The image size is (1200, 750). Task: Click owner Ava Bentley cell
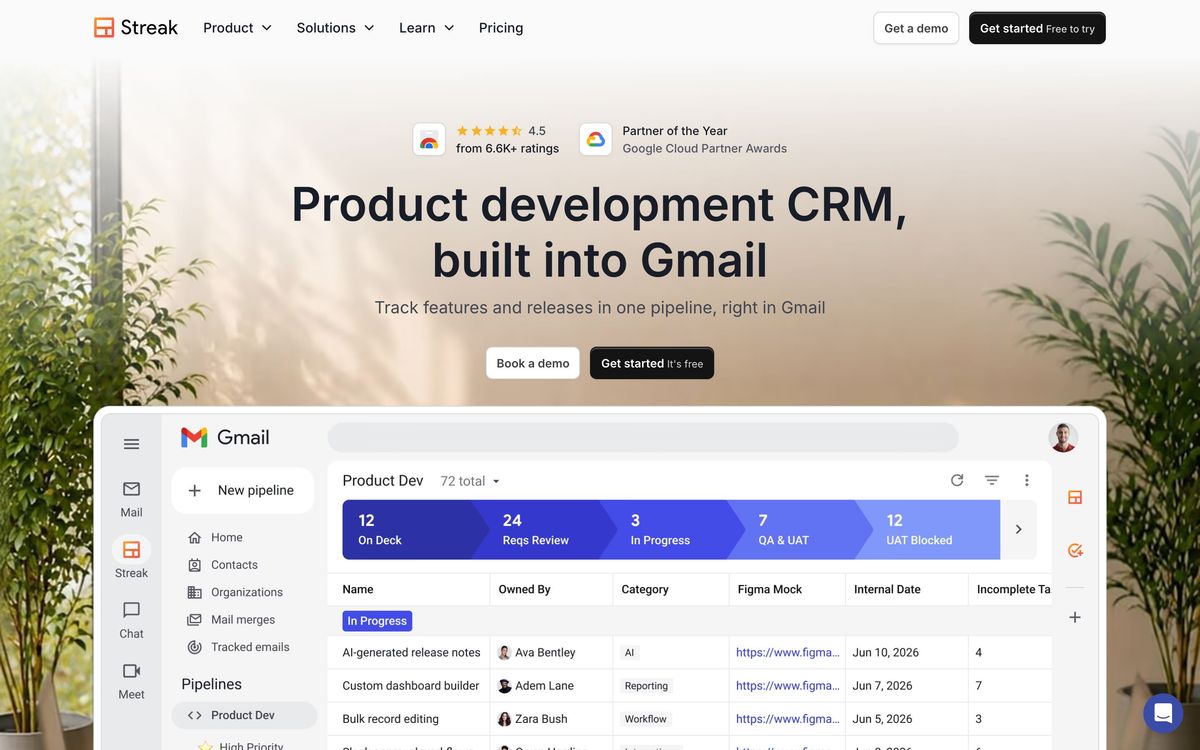pyautogui.click(x=537, y=652)
